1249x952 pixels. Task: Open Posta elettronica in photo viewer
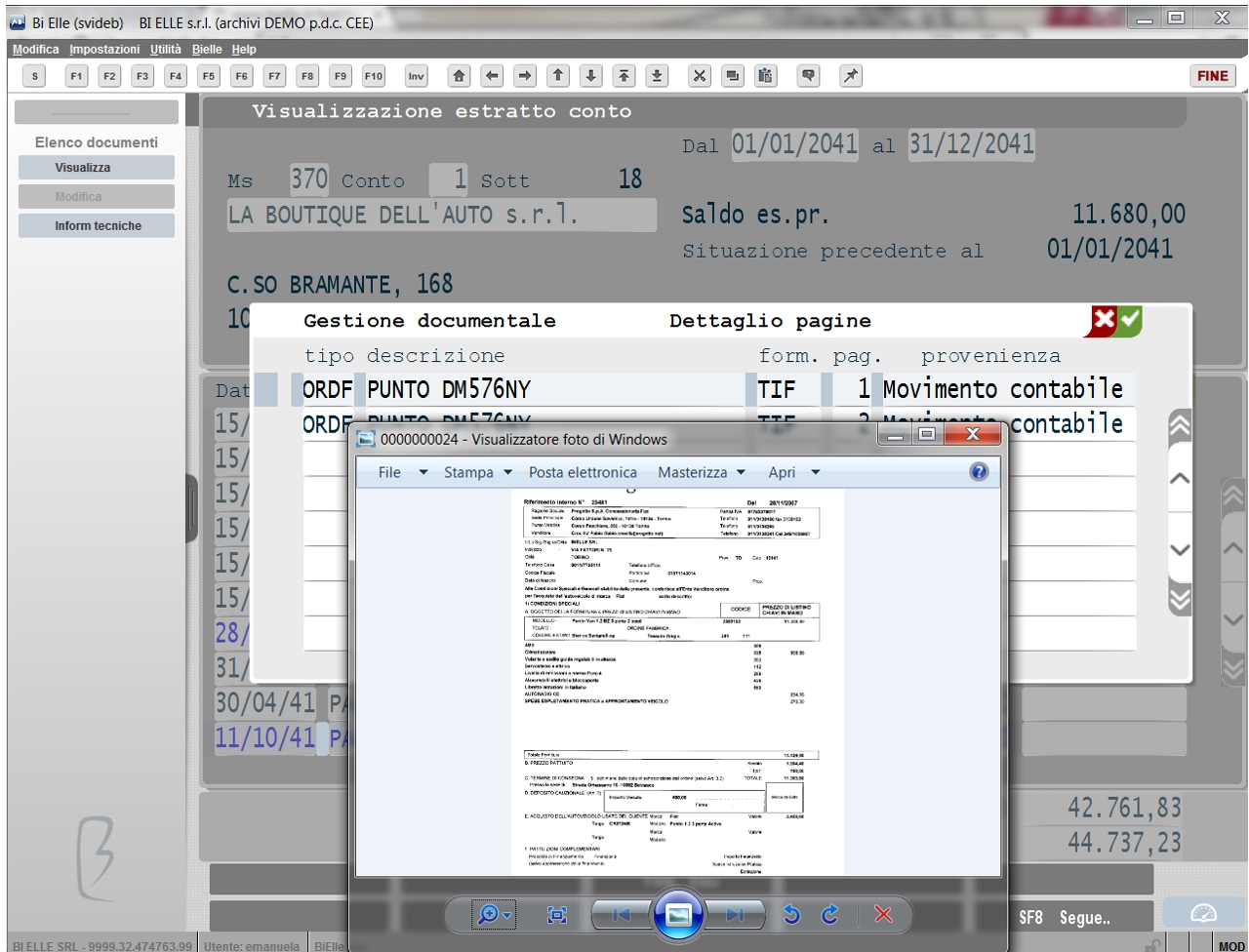[583, 472]
